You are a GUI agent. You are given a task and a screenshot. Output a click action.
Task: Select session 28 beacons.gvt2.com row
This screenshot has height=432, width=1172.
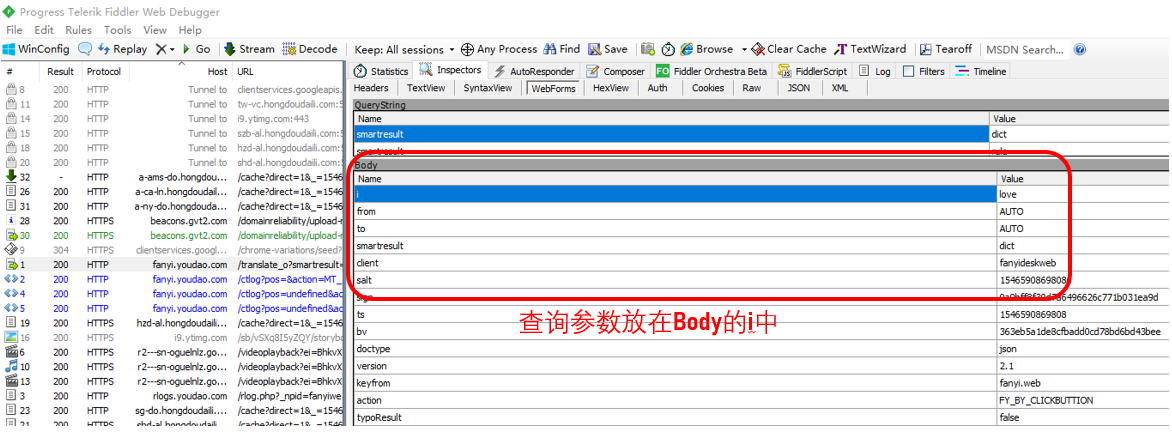point(172,220)
